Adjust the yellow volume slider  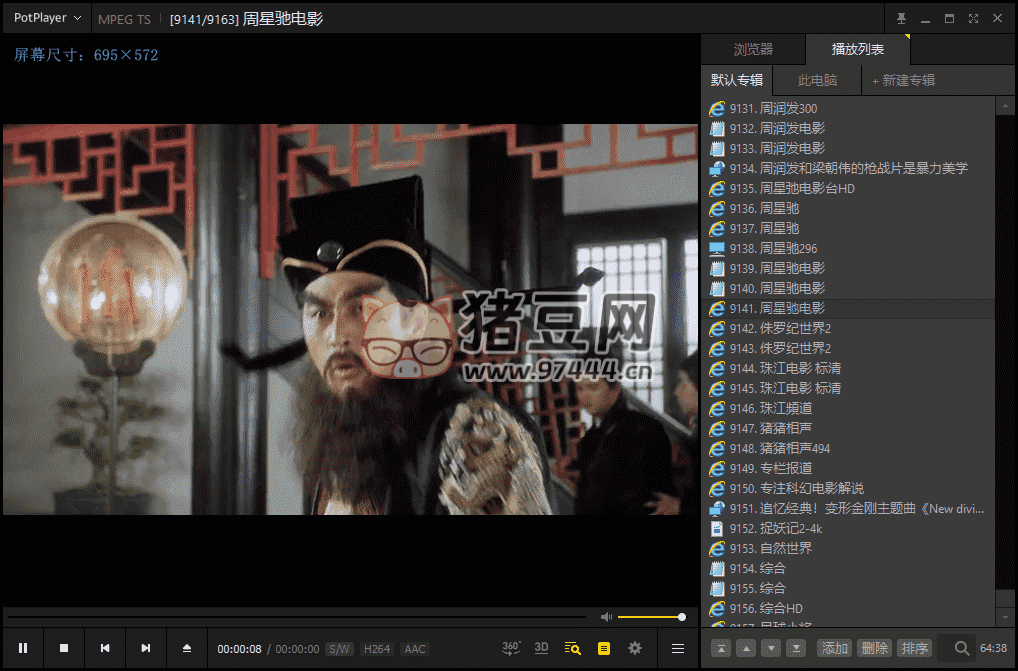tap(651, 617)
